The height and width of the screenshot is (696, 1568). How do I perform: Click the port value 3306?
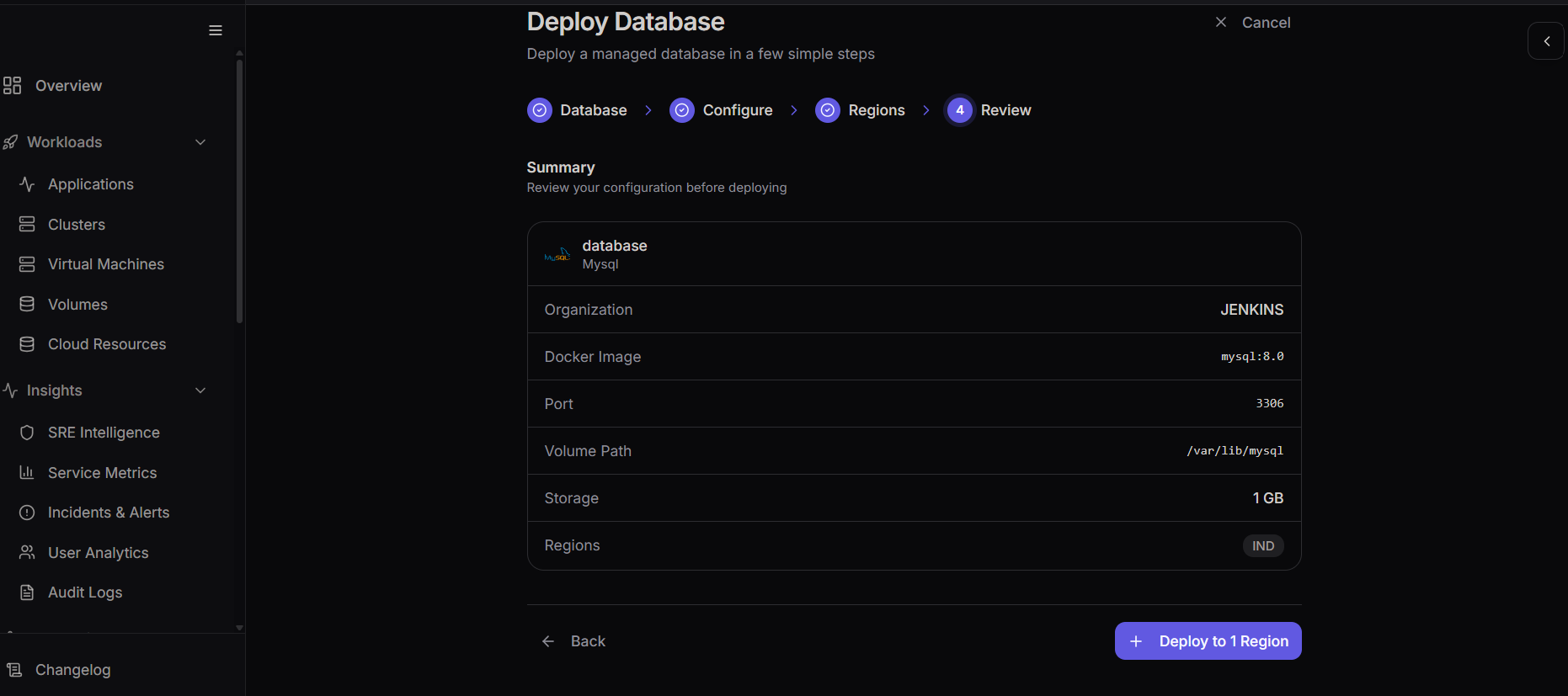point(1270,404)
